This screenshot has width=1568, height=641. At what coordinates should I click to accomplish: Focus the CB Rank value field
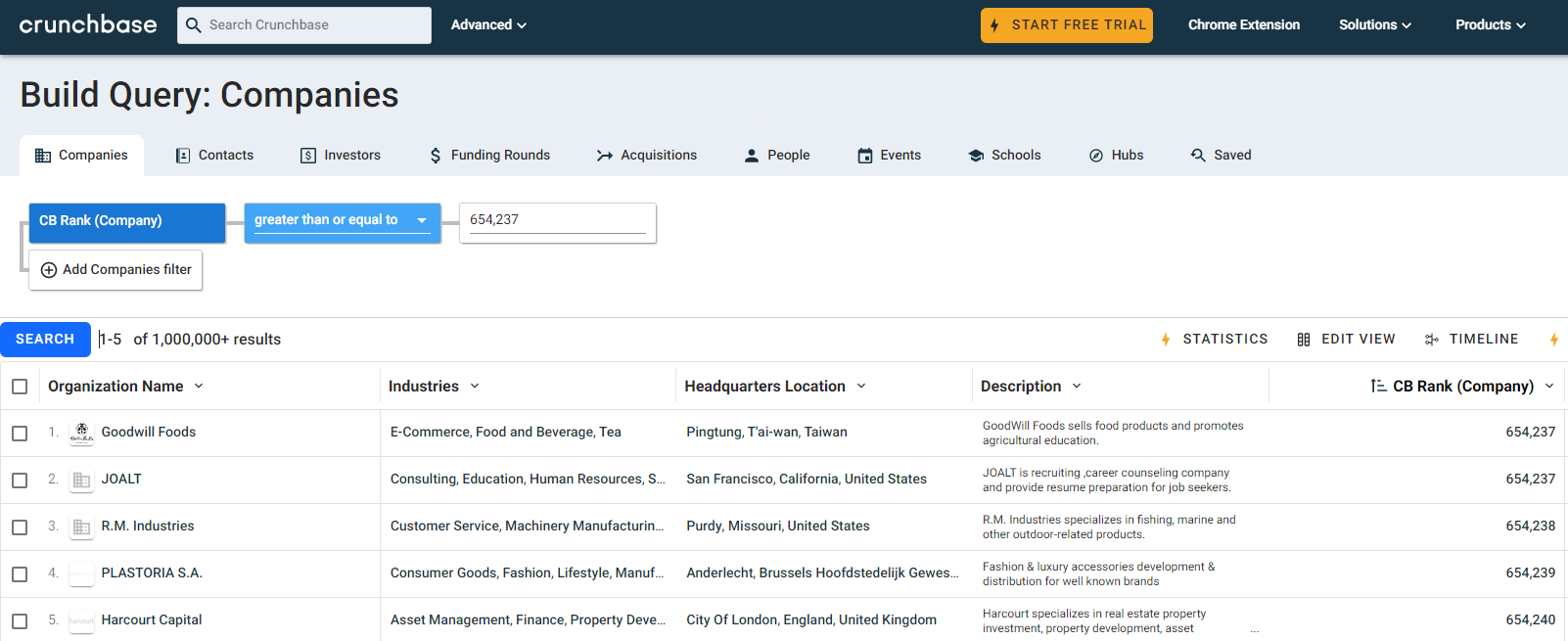pos(556,220)
